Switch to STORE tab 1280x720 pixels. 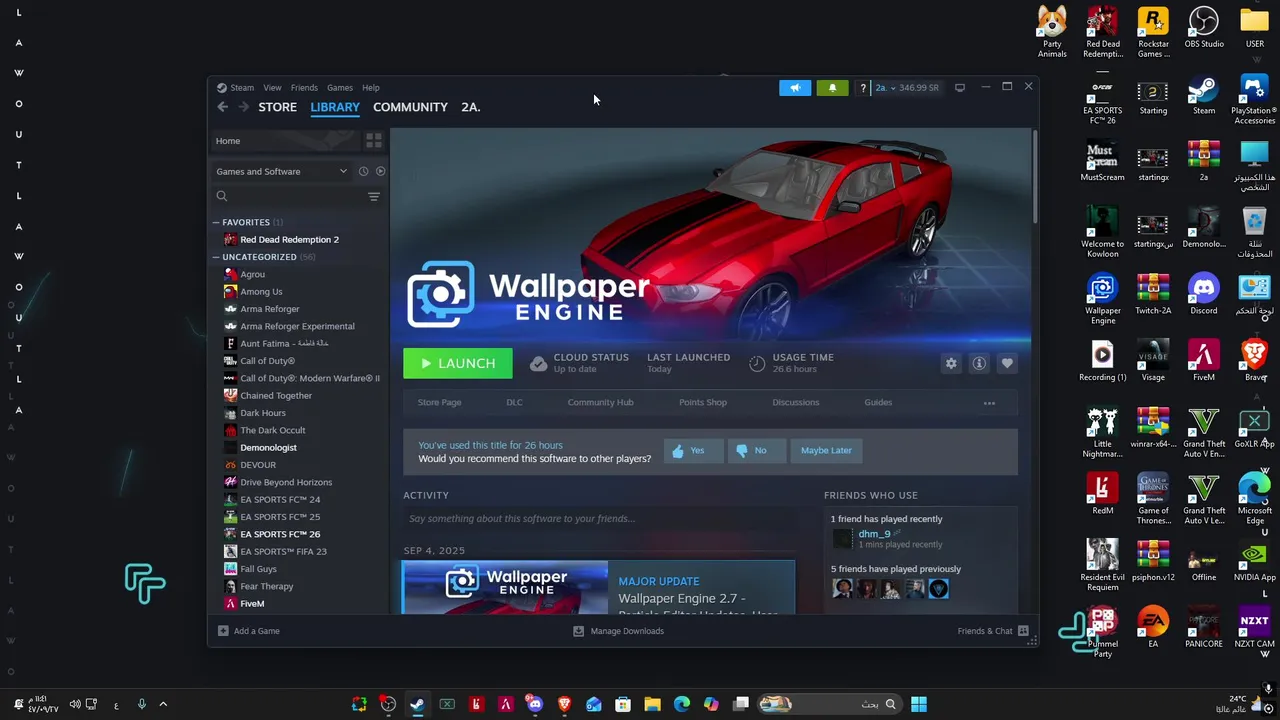(278, 107)
